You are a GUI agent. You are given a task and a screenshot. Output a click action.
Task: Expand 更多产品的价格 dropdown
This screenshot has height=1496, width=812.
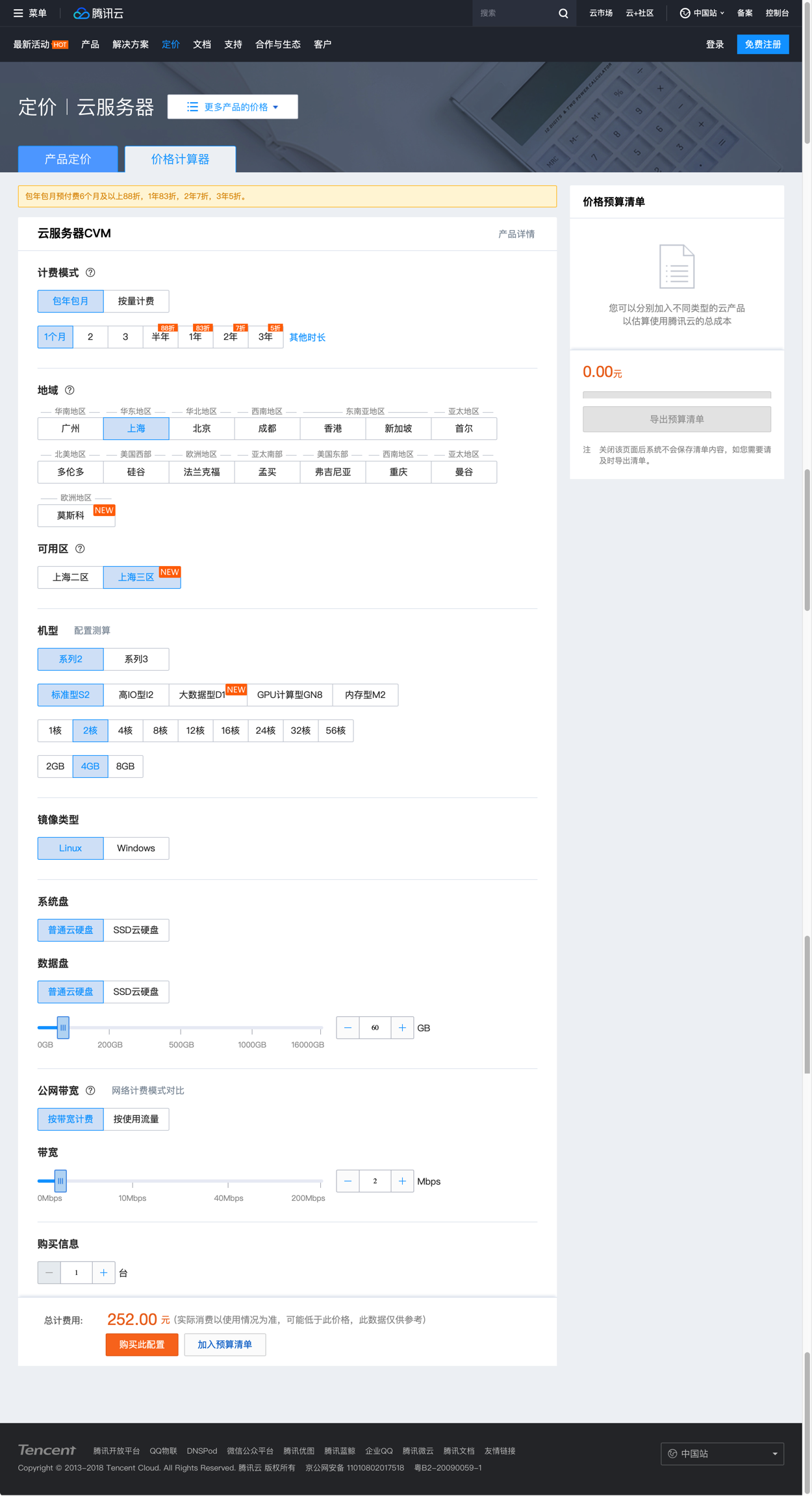pos(233,107)
